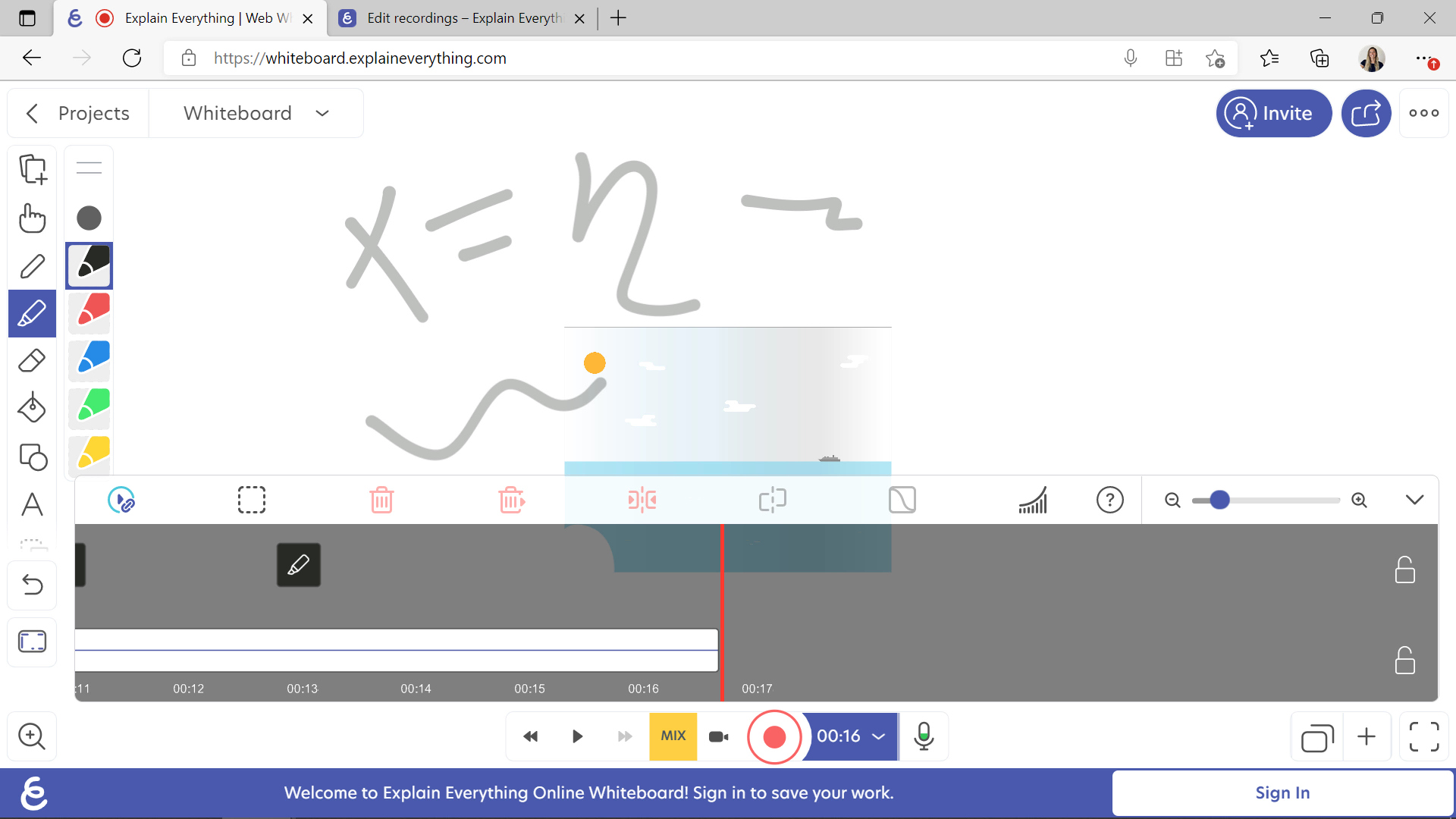The width and height of the screenshot is (1456, 819).
Task: Expand the timeline zoom dropdown
Action: coord(1414,500)
